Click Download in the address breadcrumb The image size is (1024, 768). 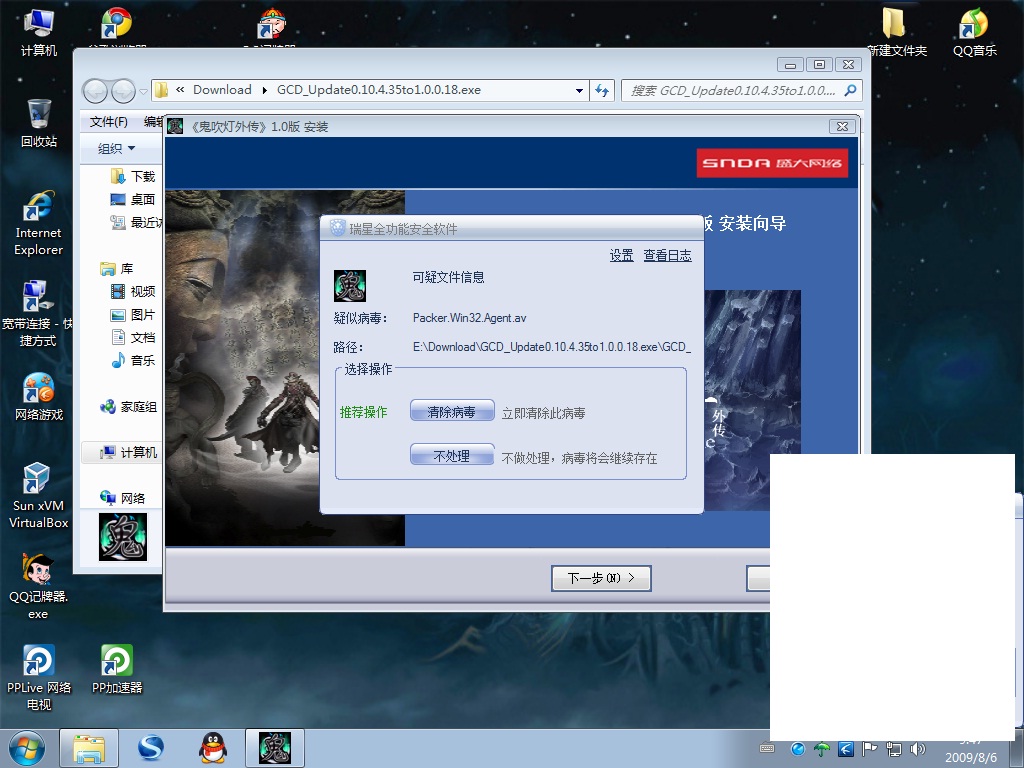click(x=222, y=90)
